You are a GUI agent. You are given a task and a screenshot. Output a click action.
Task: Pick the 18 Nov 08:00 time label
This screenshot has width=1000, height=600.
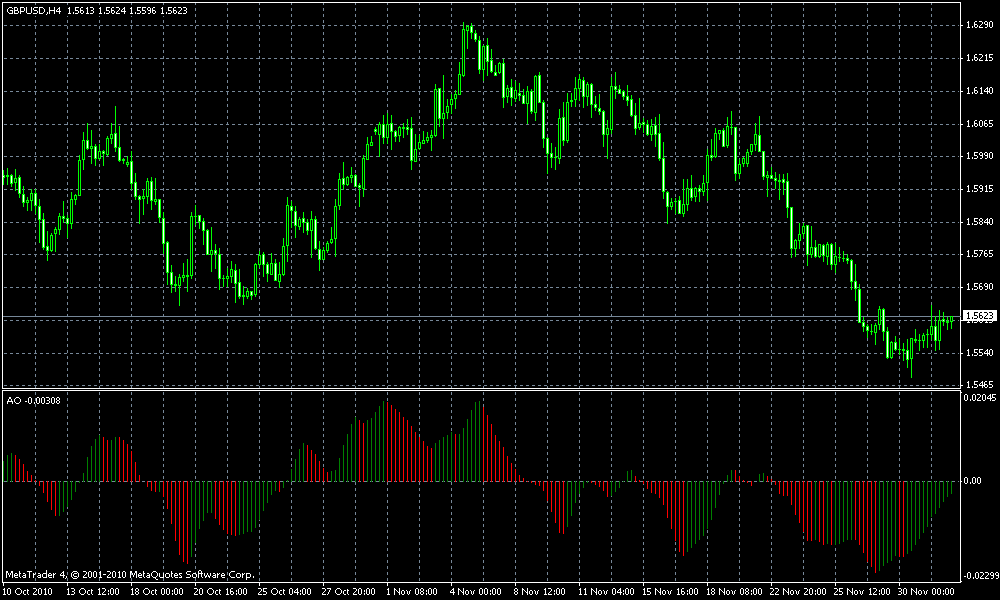[732, 592]
